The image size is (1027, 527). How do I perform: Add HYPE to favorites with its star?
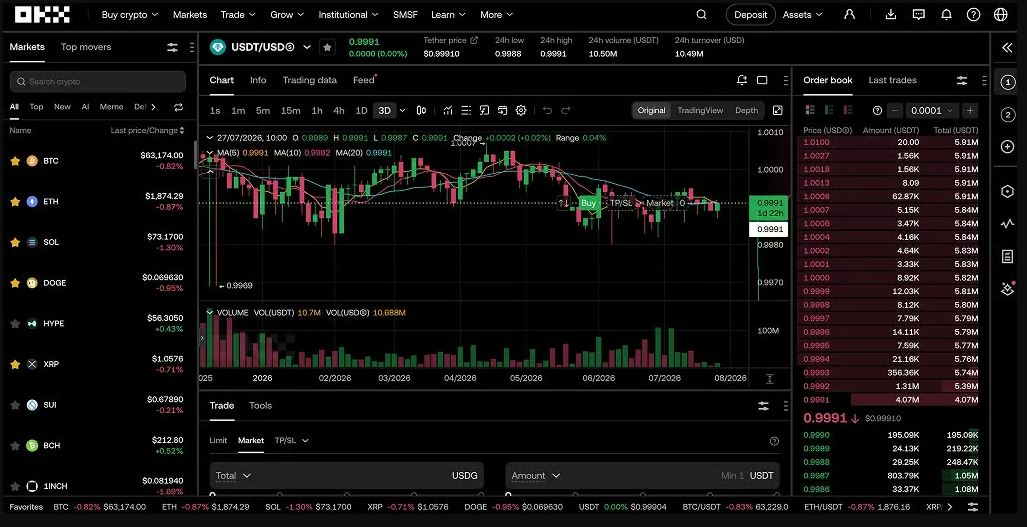click(x=15, y=323)
